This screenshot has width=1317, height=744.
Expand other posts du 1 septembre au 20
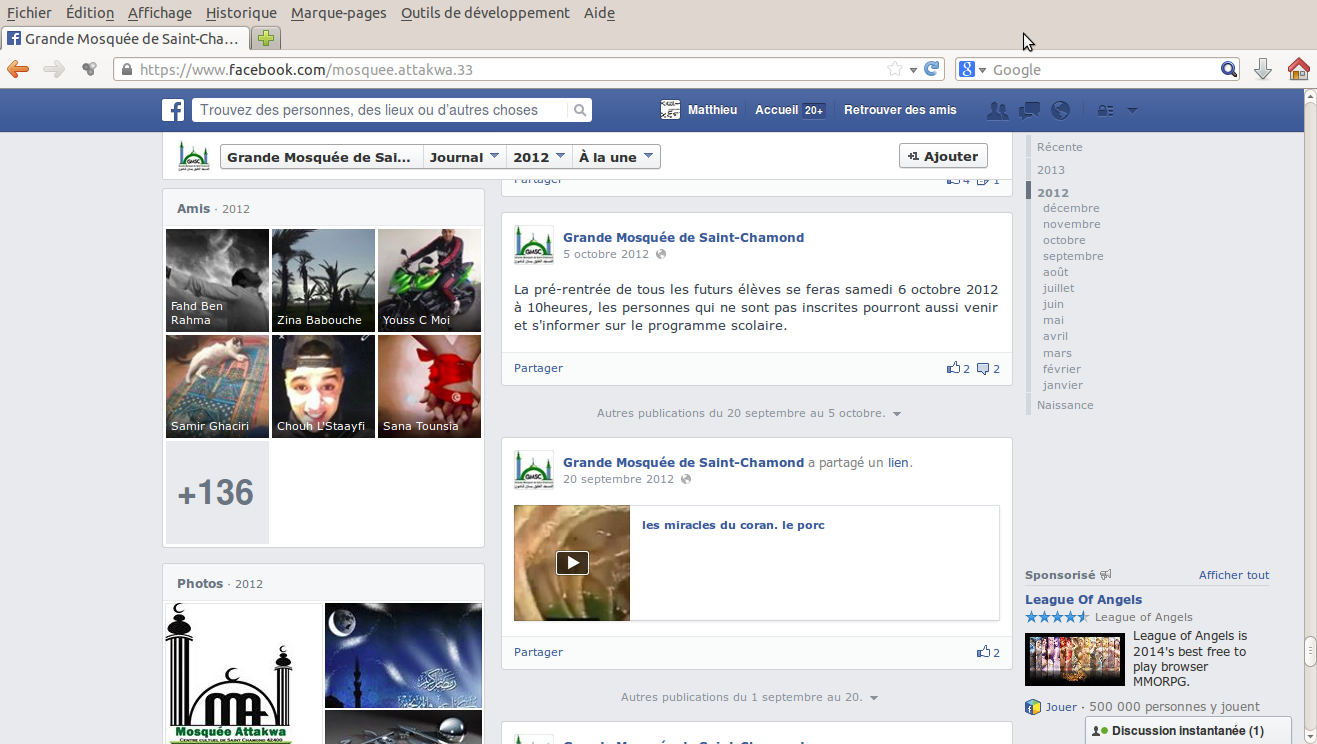point(749,697)
